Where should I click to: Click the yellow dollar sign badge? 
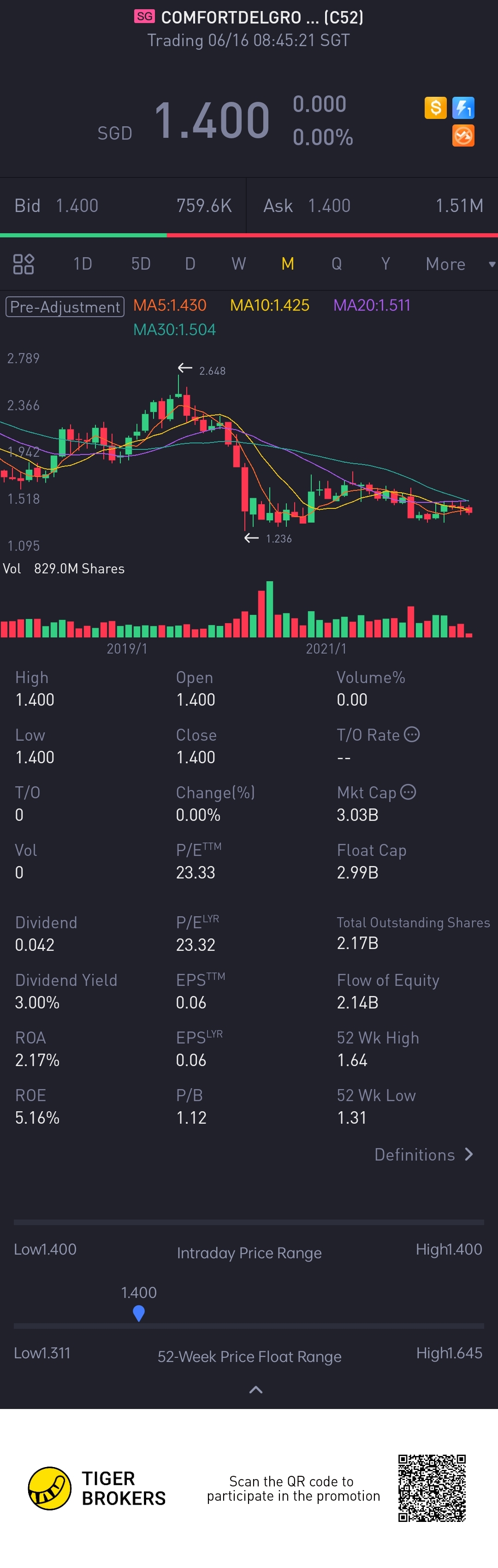pyautogui.click(x=435, y=108)
